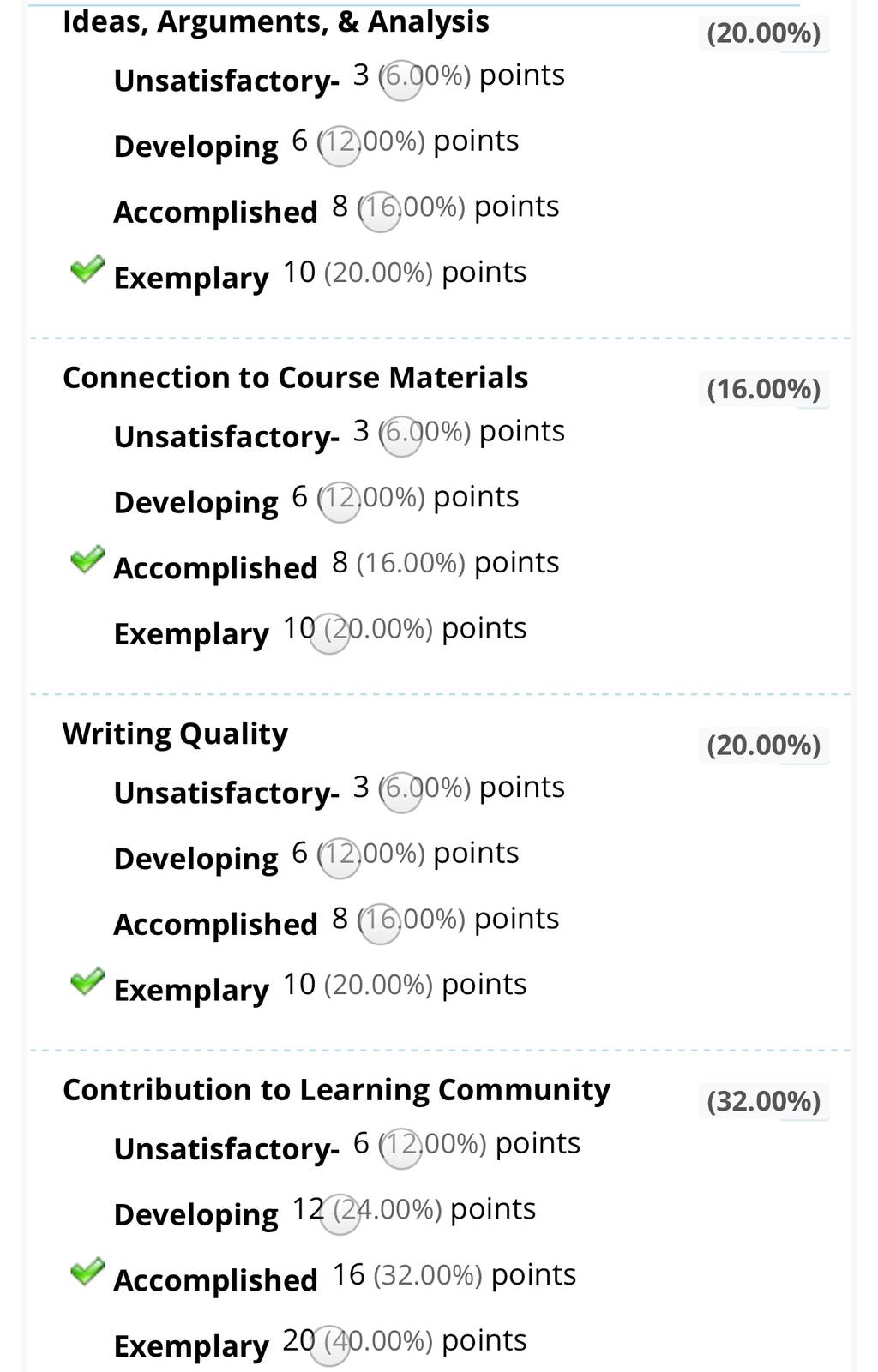Viewport: 878px width, 1372px height.
Task: Pick Developing radio under Writing Quality
Action: tap(340, 859)
